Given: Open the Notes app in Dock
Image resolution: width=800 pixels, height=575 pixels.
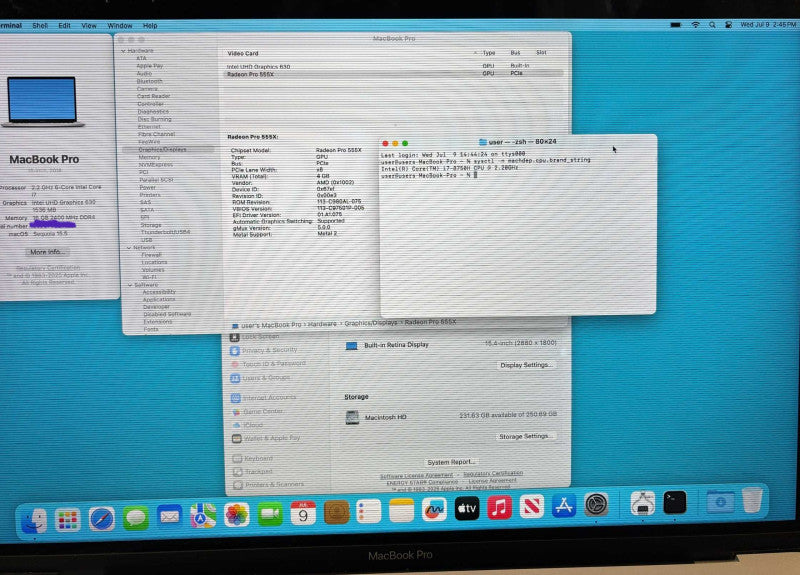Looking at the screenshot, I should (402, 510).
